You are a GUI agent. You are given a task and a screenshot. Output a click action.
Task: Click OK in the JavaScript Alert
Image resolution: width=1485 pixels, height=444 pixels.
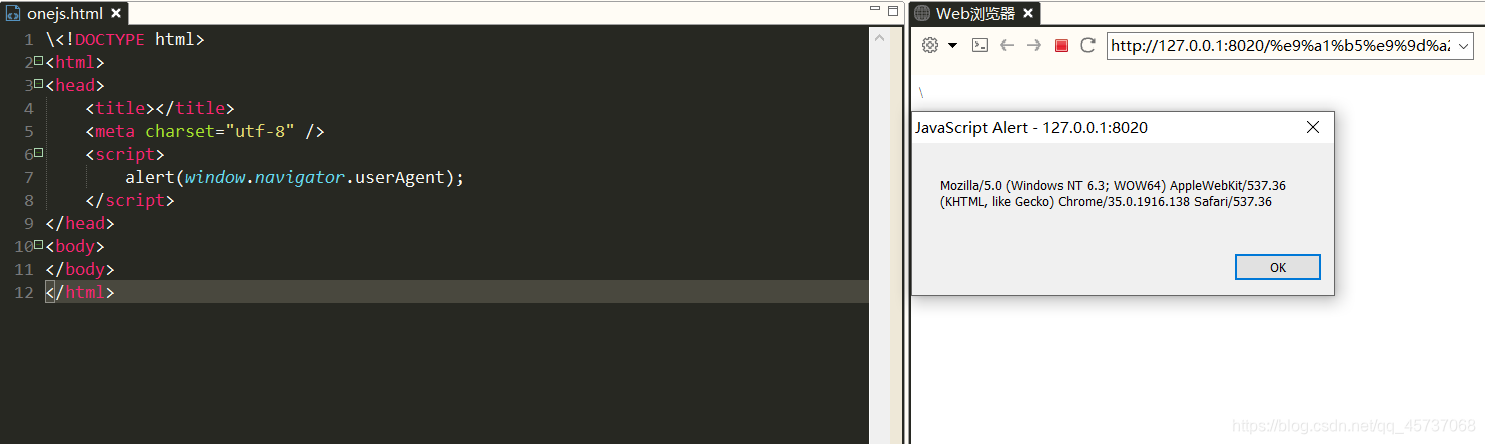[1277, 267]
